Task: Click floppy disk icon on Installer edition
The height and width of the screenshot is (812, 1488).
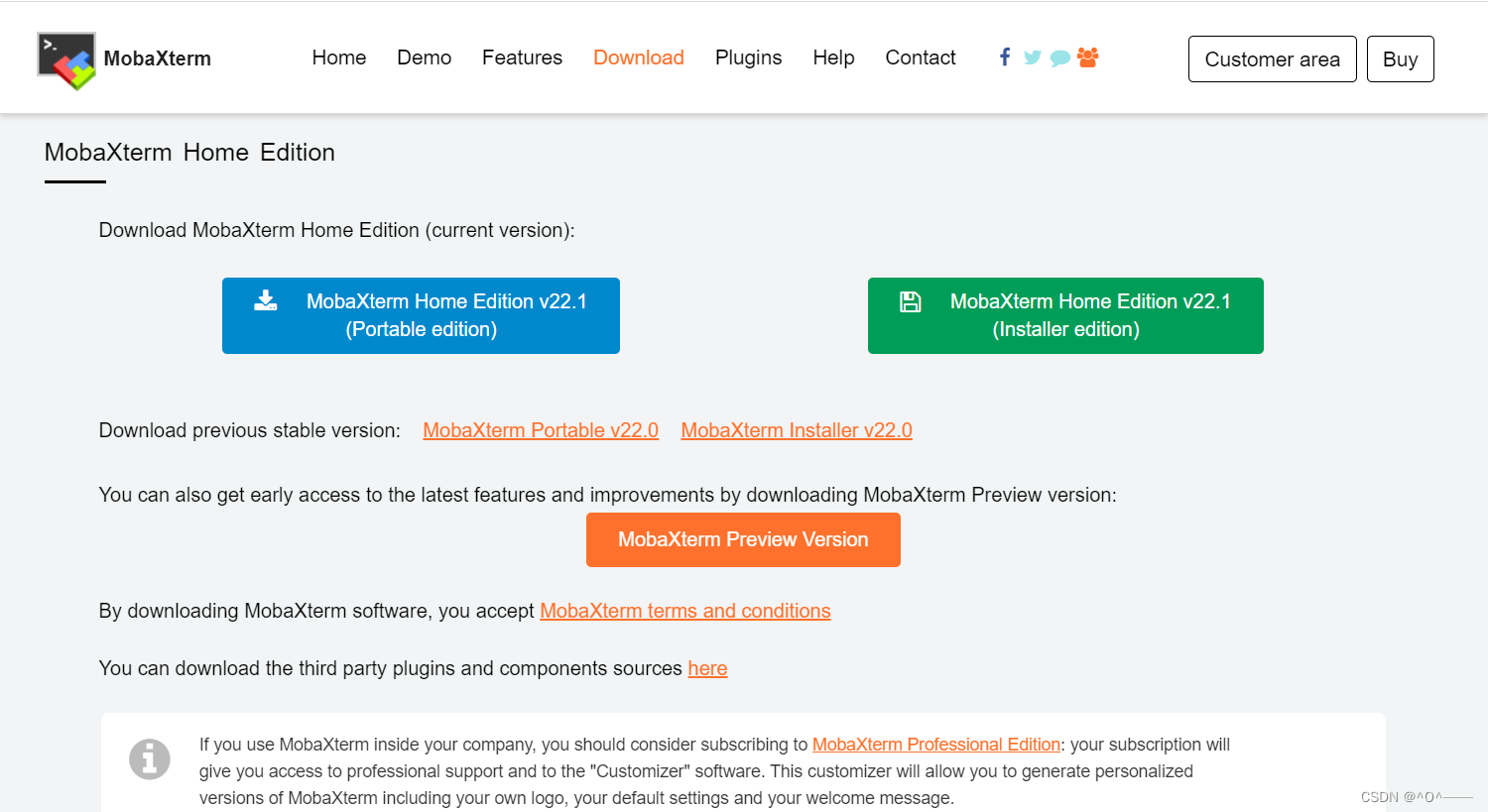Action: (910, 301)
